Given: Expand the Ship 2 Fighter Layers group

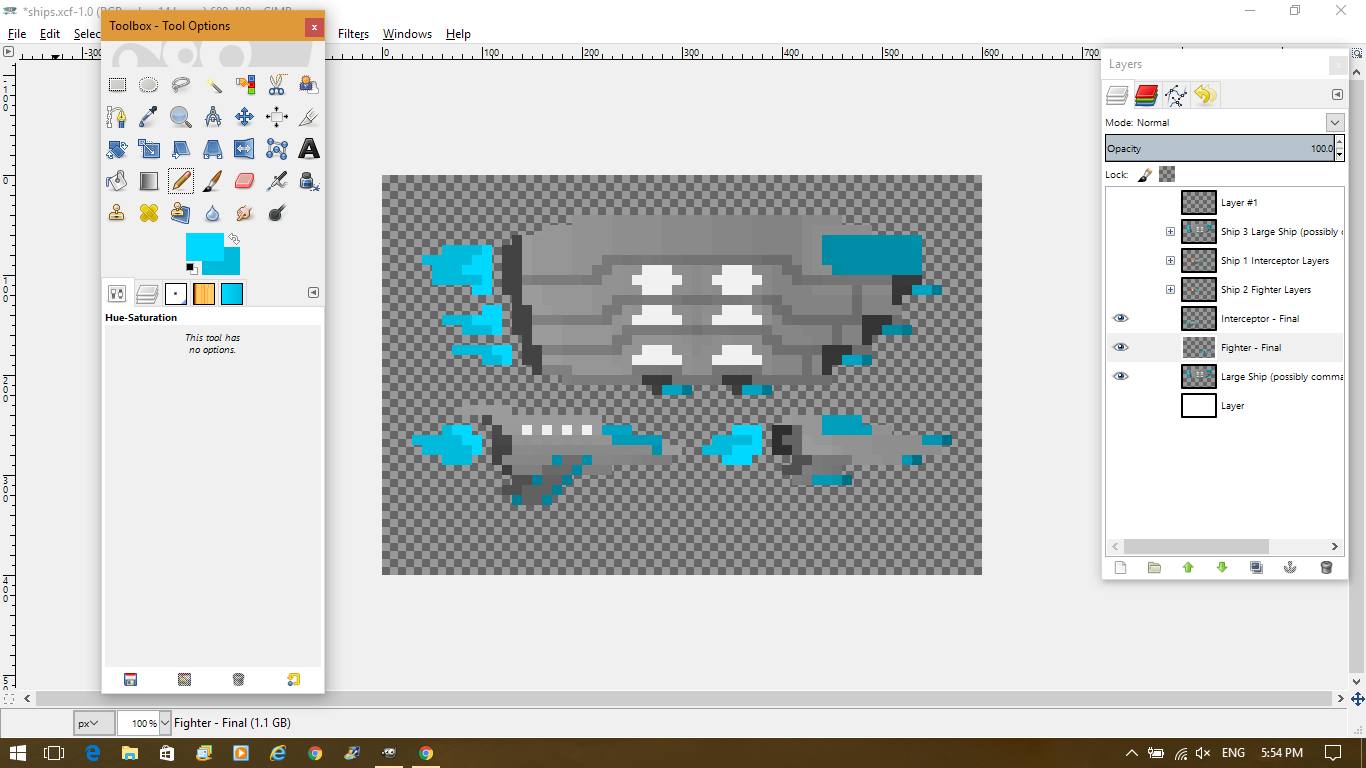Looking at the screenshot, I should point(1170,290).
